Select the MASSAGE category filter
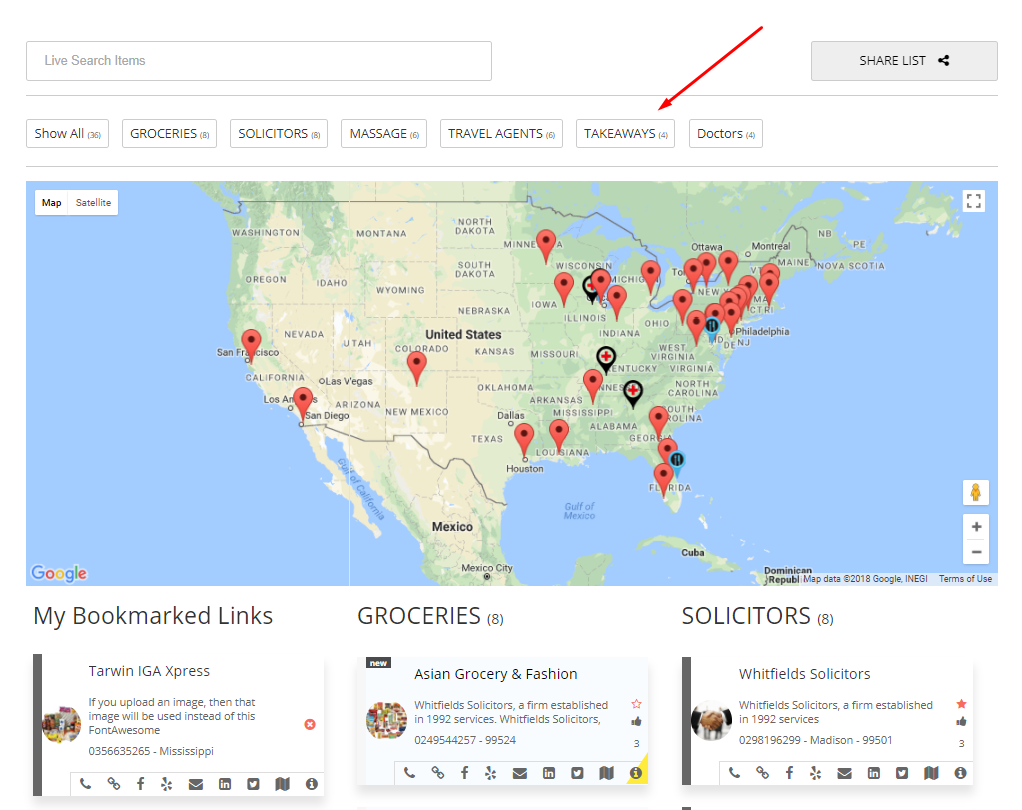Viewport: 1022px width, 810px height. (384, 134)
